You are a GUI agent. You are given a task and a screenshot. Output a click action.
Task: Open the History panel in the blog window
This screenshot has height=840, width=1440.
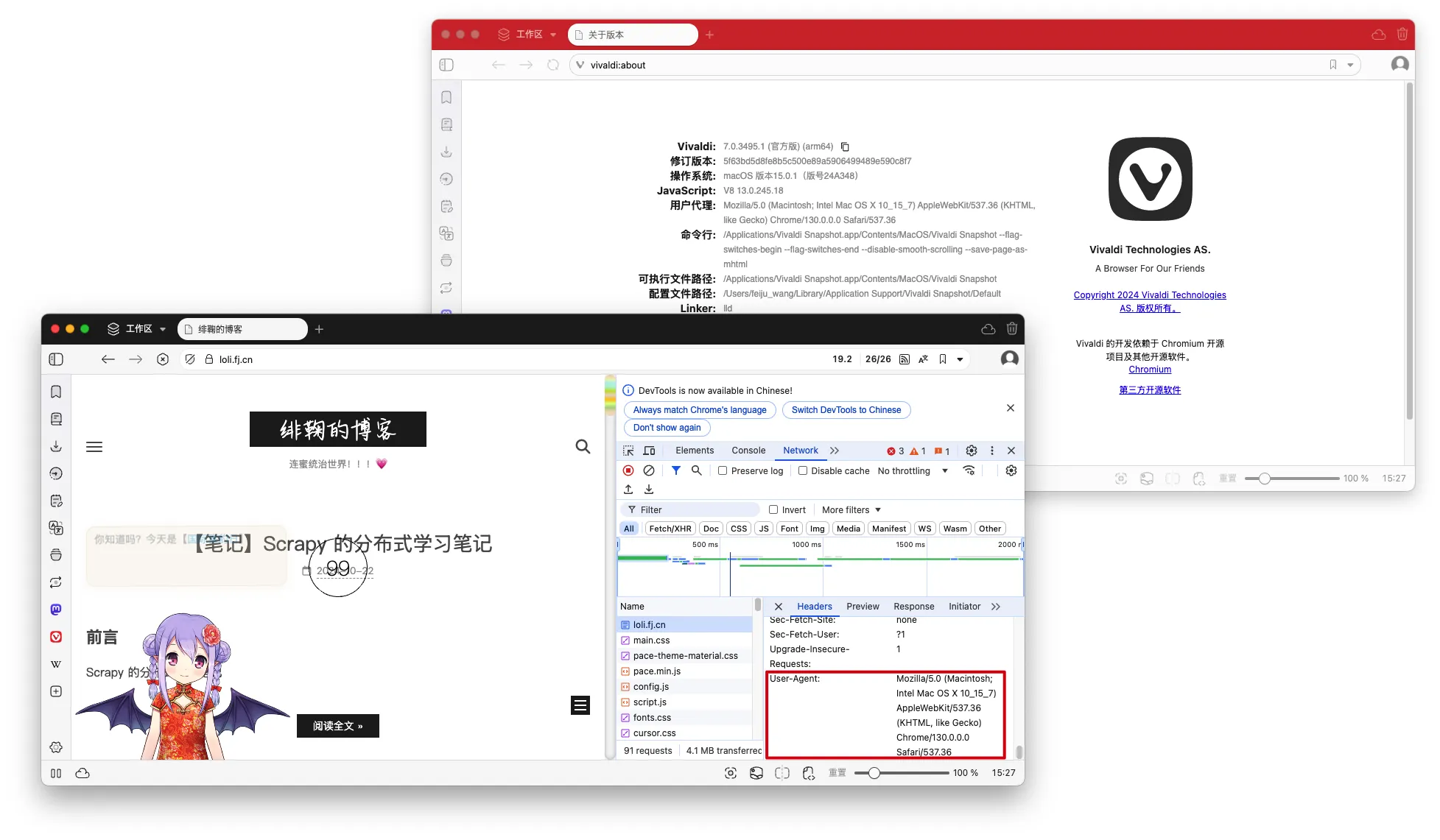click(x=56, y=473)
